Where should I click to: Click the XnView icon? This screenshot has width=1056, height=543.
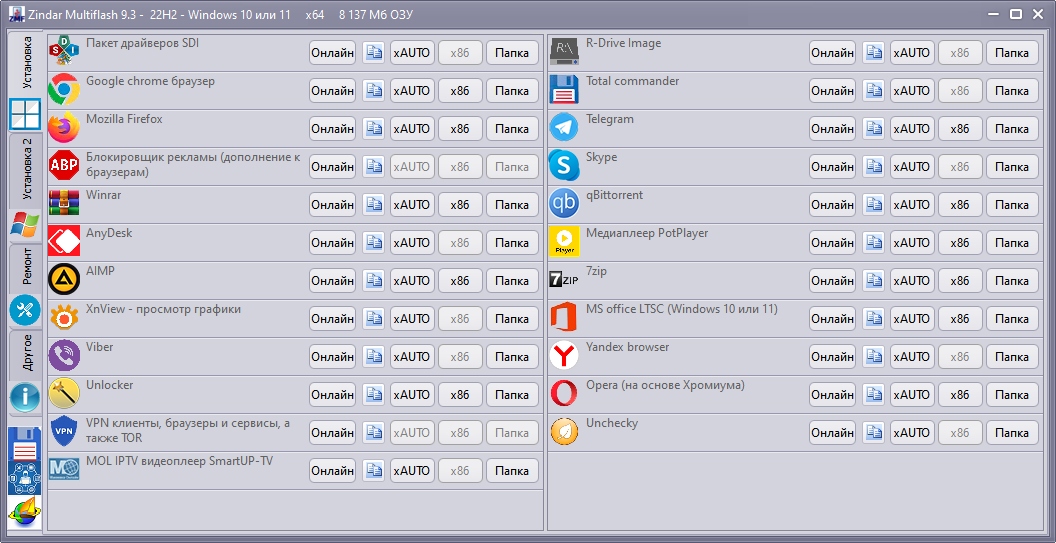pos(64,318)
